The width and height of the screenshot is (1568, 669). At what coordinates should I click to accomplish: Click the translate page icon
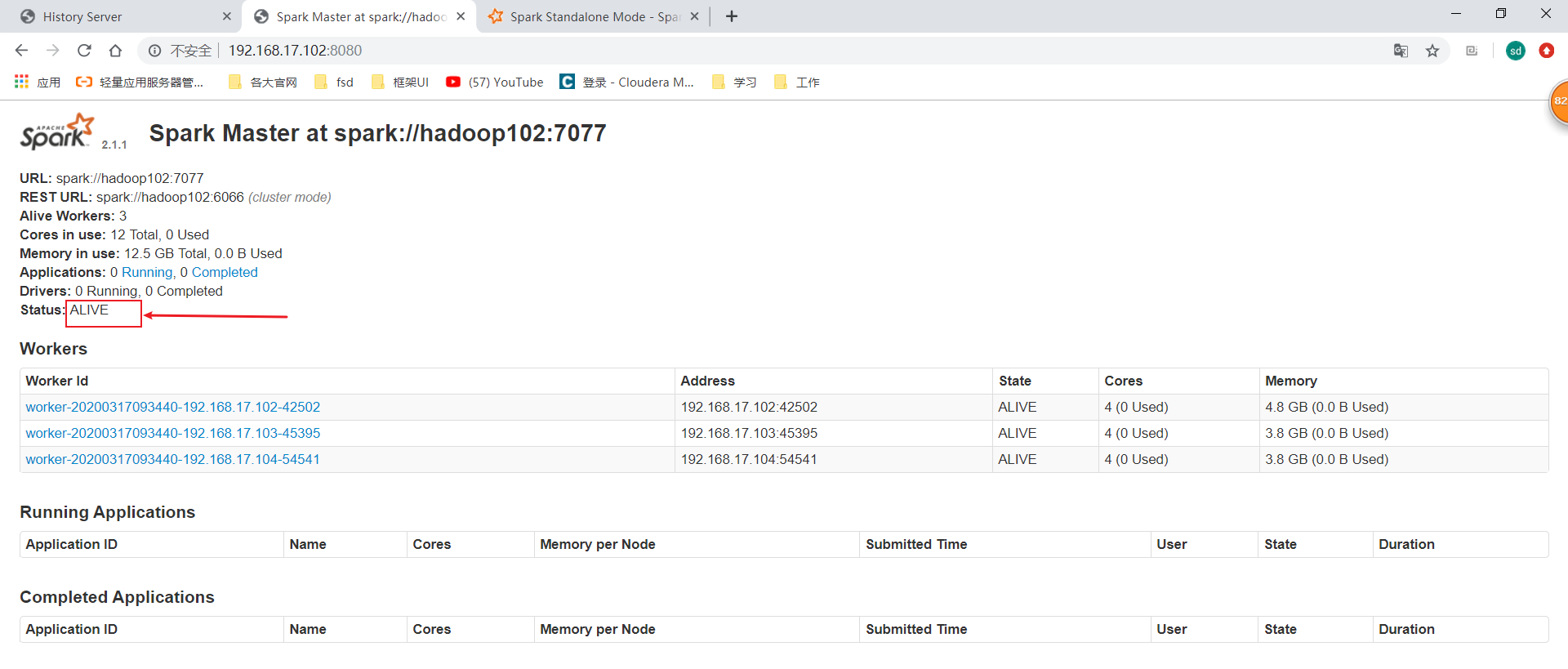click(x=1401, y=51)
